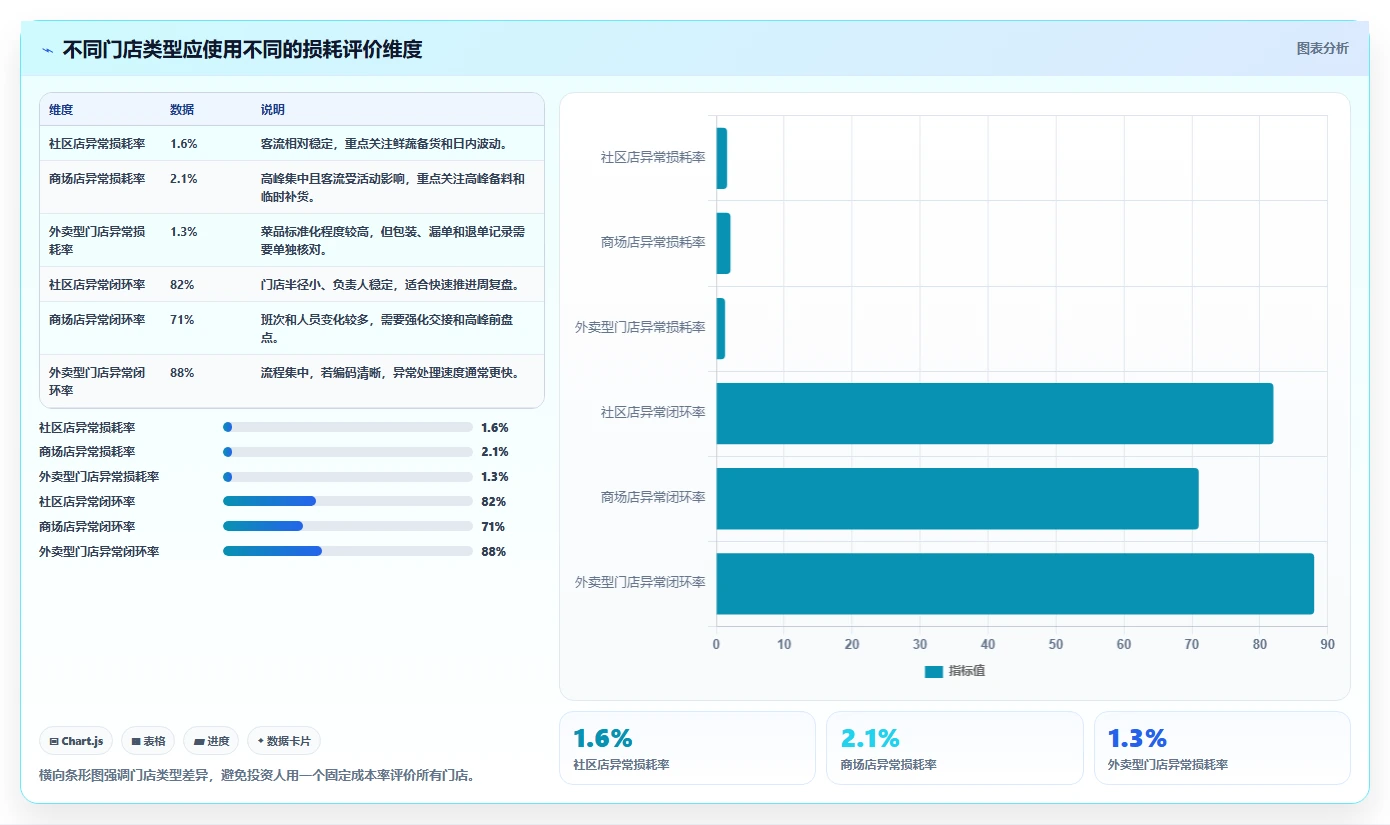Click the 社区店异常闭环率 progress bar fill
The height and width of the screenshot is (825, 1390).
coord(270,501)
